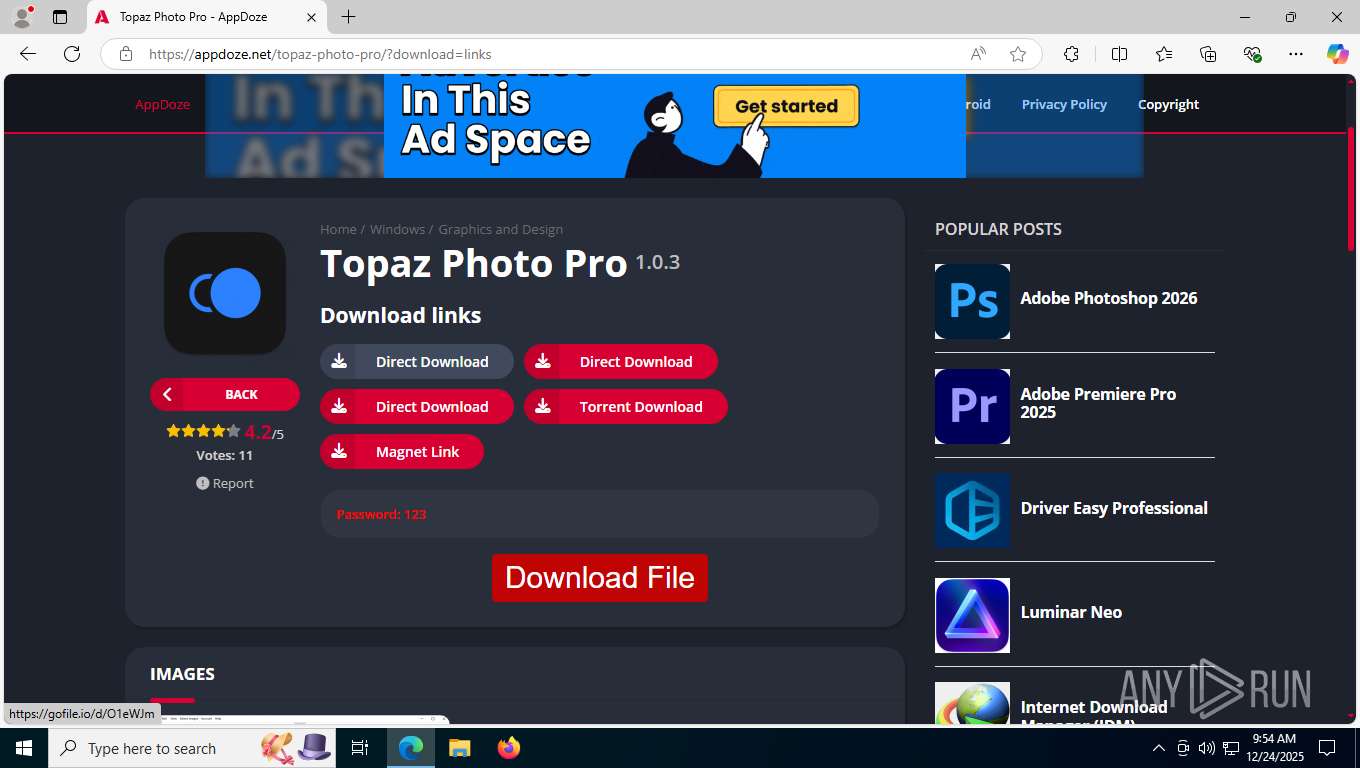Open Task View in taskbar

(360, 748)
